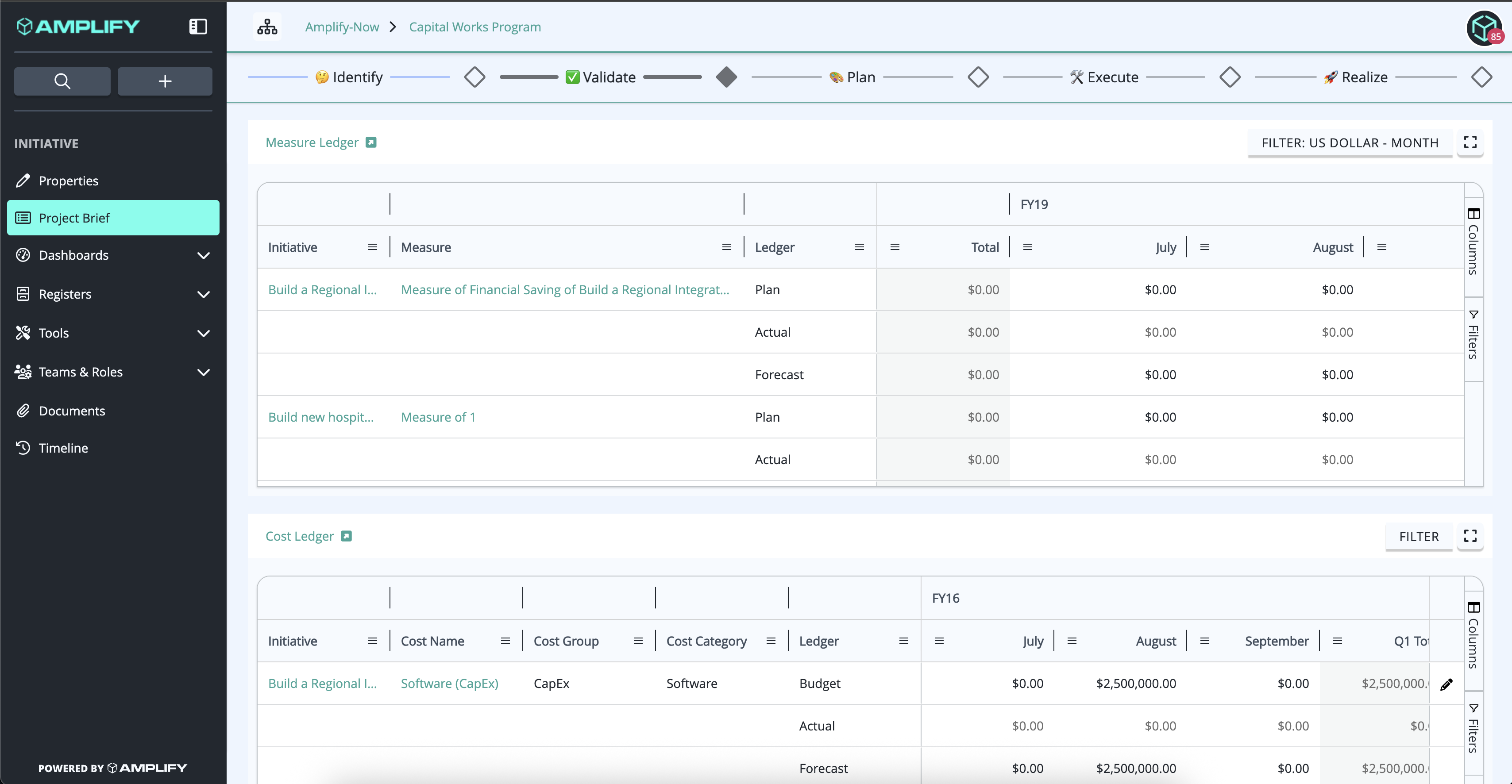
Task: Open Build a Regional initiative in Cost Ledger
Action: coord(322,684)
